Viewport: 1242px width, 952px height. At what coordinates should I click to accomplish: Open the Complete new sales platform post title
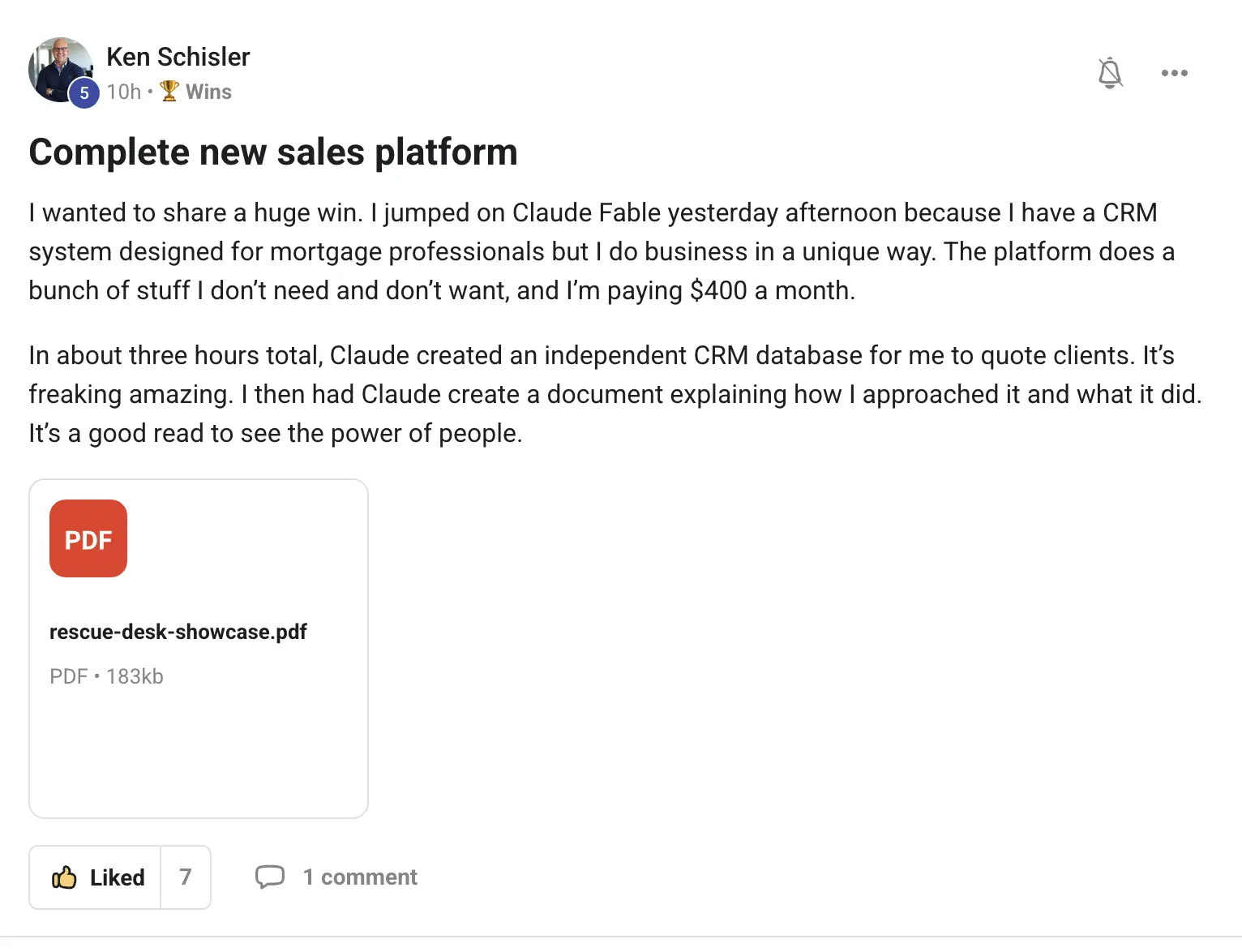273,152
